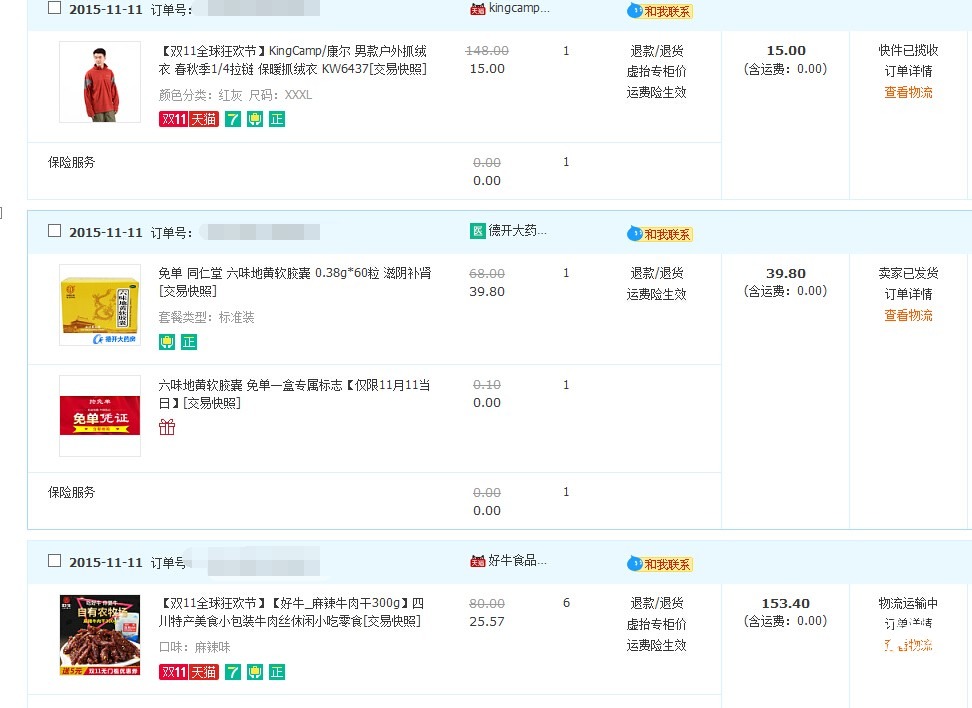Click the 快件已揽收 status text
This screenshot has height=708, width=972.
click(908, 51)
